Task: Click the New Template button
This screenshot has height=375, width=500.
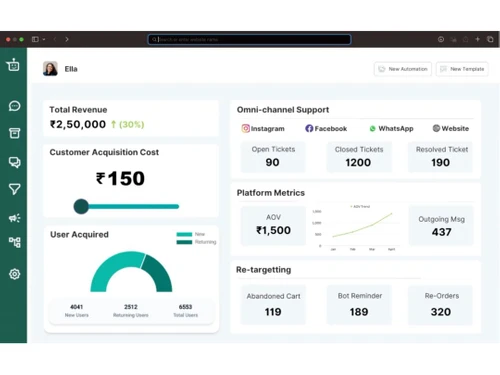Action: [x=462, y=69]
